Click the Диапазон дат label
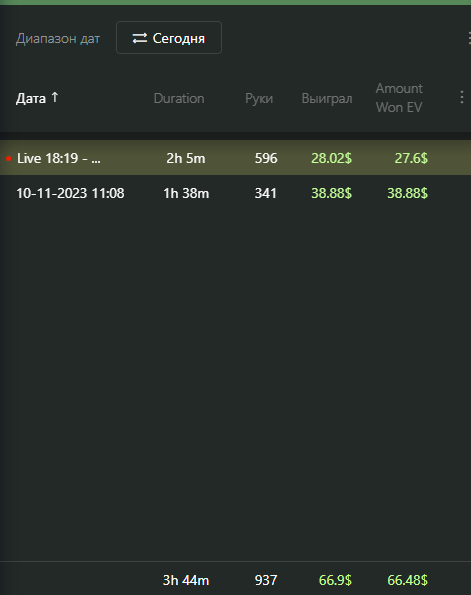This screenshot has width=471, height=595. [58, 38]
